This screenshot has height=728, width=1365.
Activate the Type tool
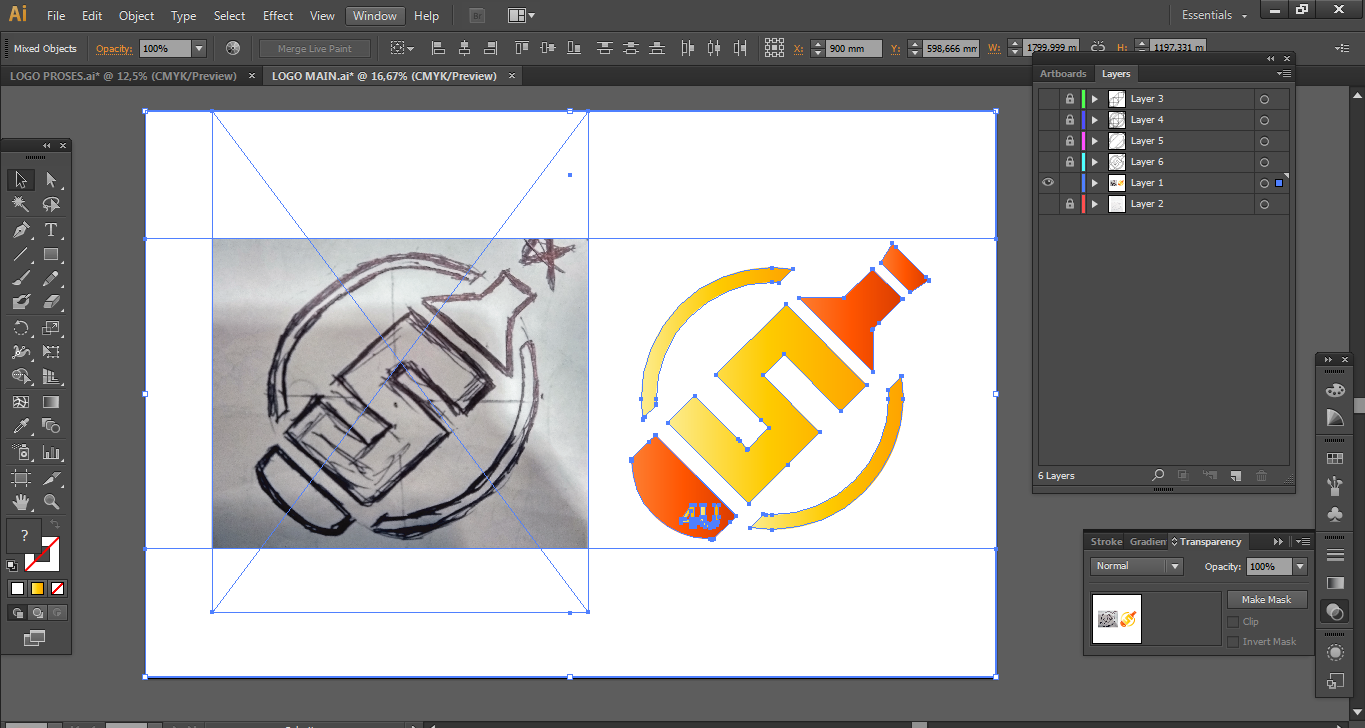pos(51,230)
